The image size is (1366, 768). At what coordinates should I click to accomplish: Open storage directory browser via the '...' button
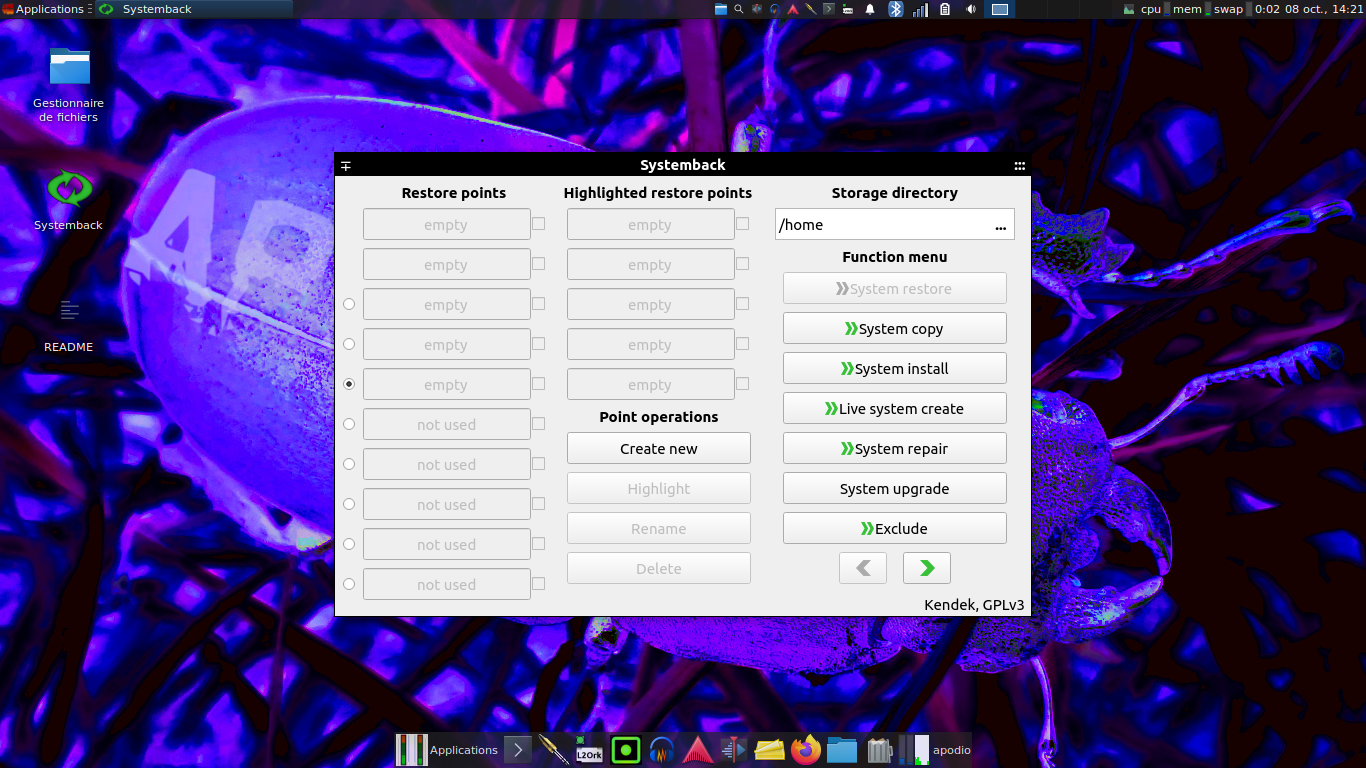[1000, 225]
